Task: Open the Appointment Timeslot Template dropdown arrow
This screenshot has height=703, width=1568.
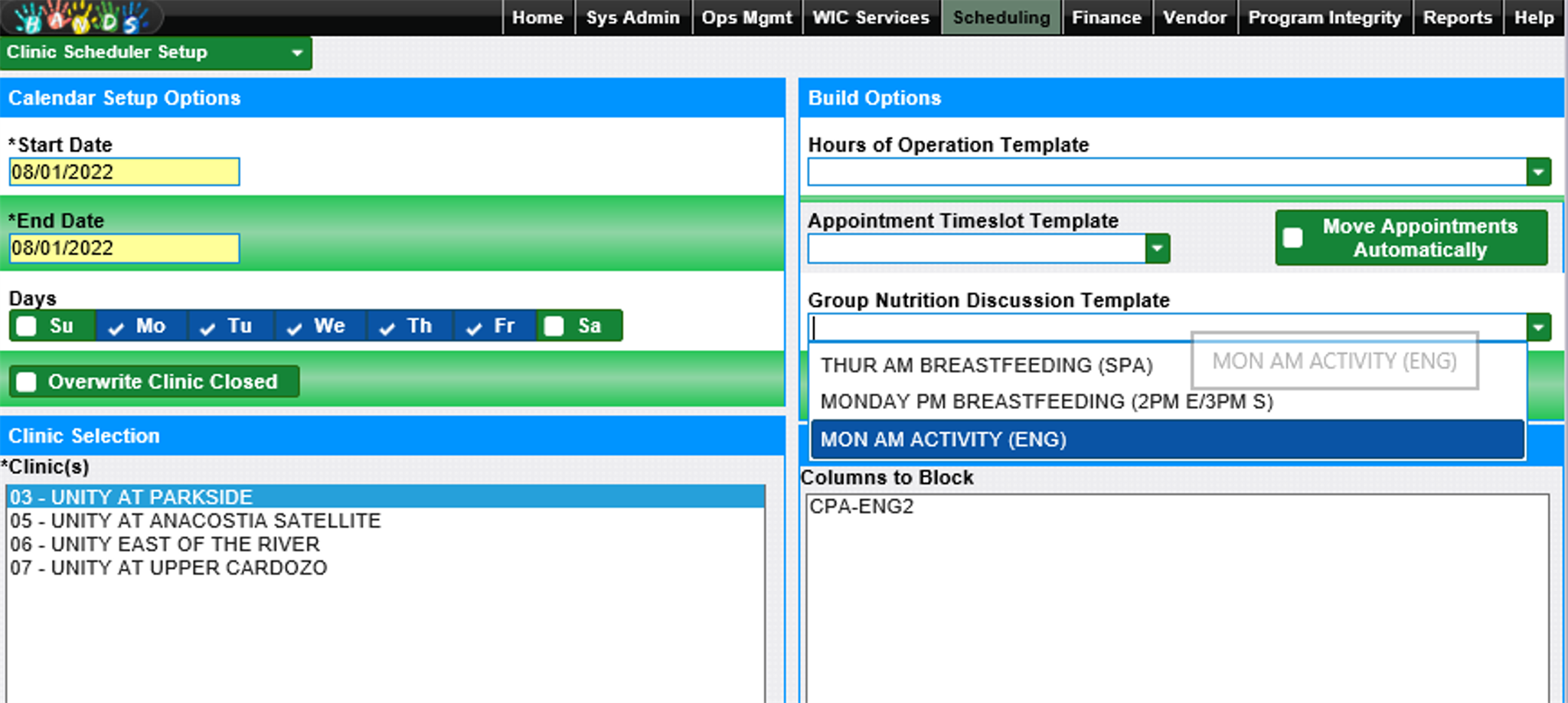Action: coord(1157,249)
